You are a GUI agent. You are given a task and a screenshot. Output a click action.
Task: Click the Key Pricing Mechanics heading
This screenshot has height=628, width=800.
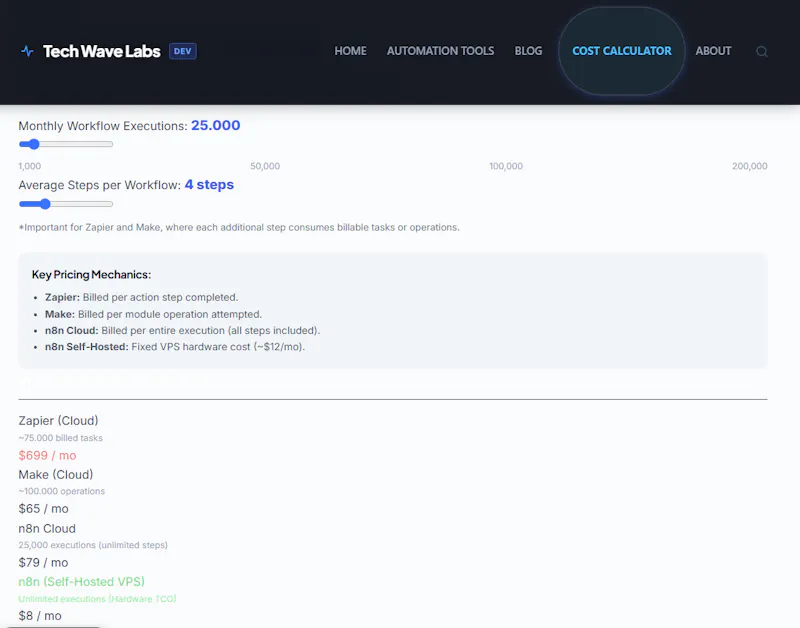coord(91,274)
